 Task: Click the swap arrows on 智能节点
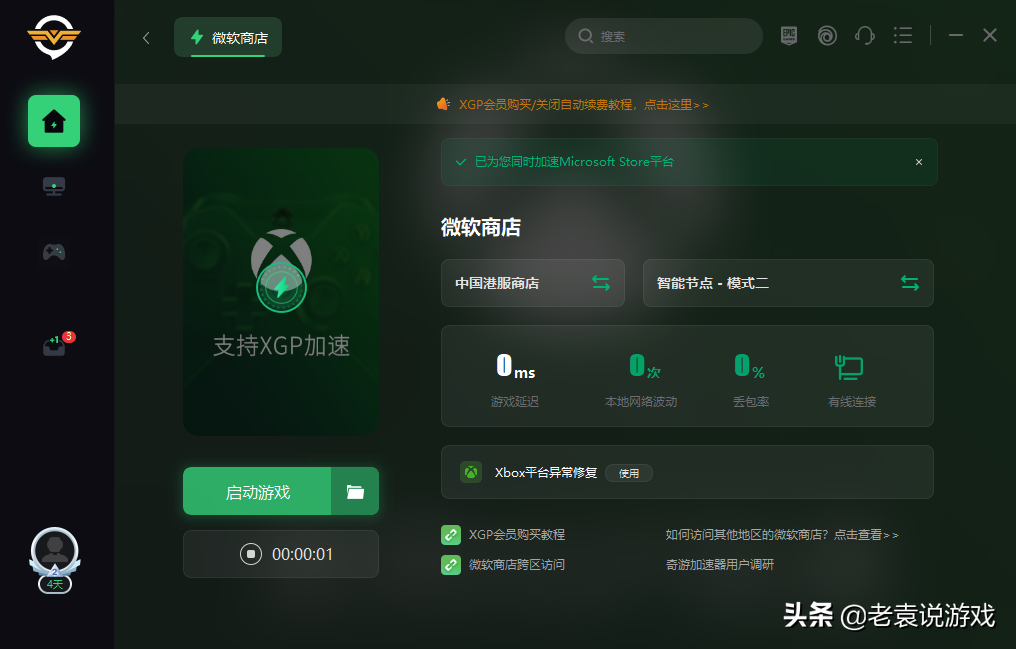coord(910,283)
